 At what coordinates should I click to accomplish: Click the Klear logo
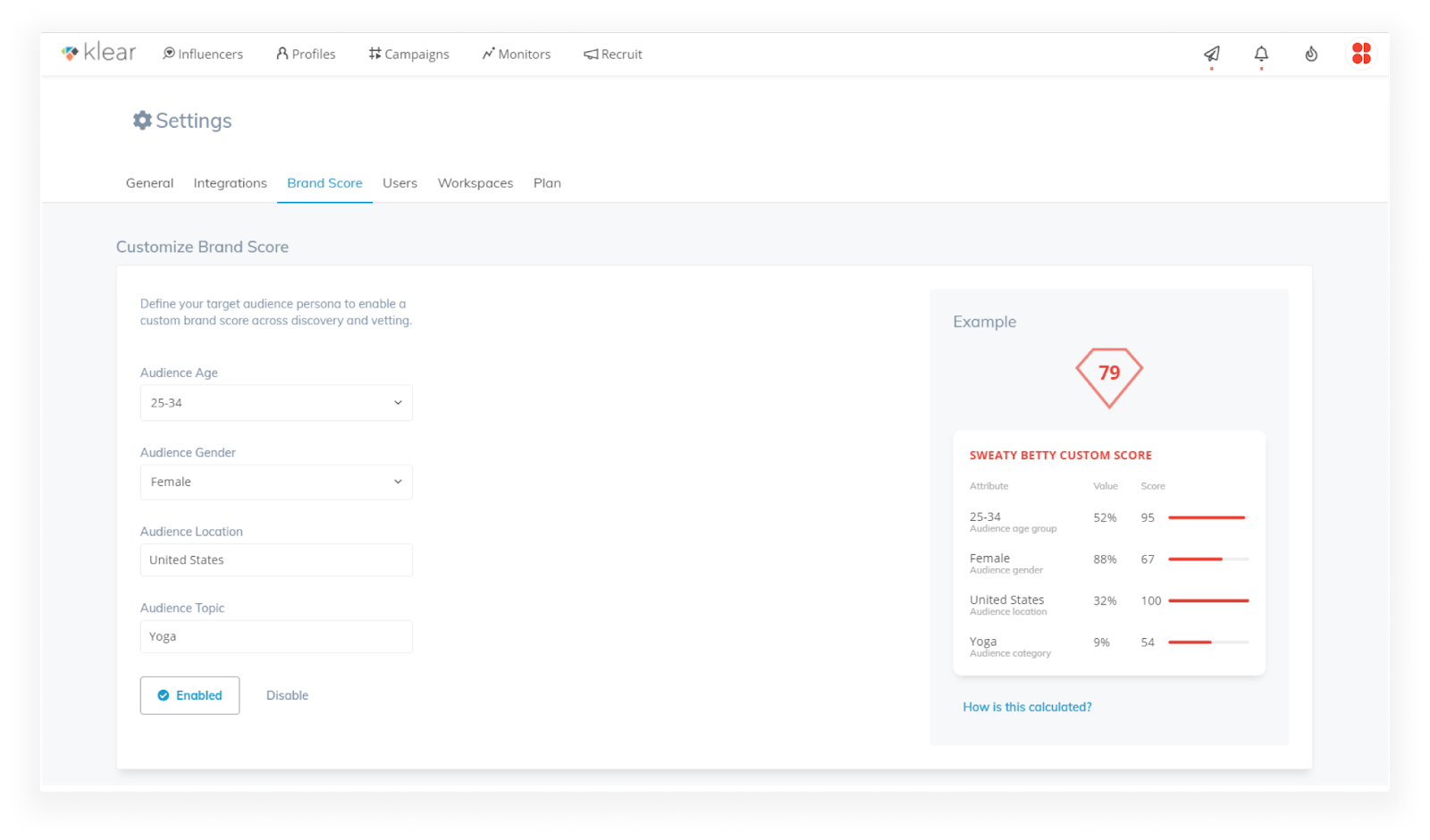[98, 53]
